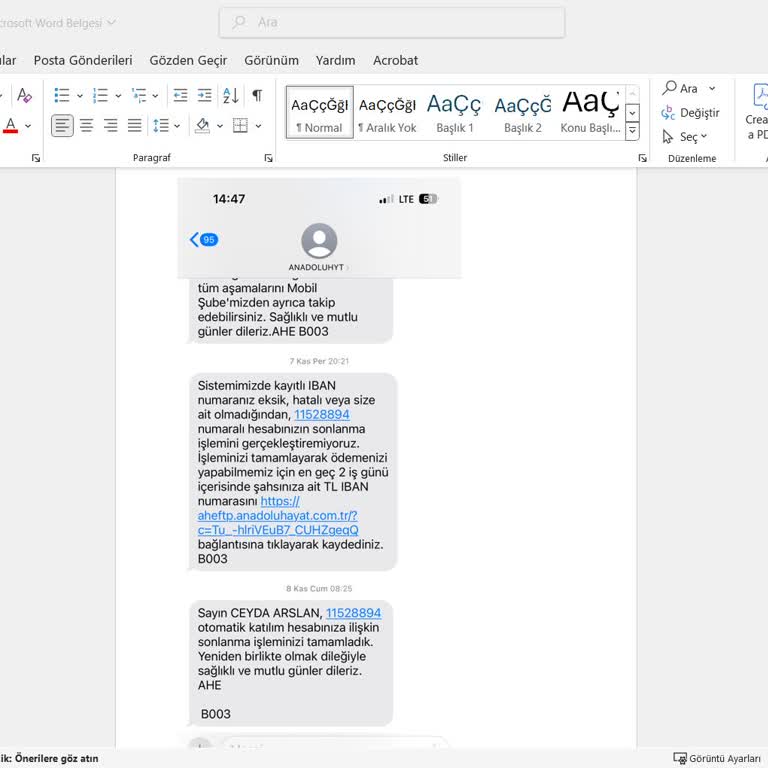The width and height of the screenshot is (768, 768).
Task: Open Posta Gönderileri tab
Action: coord(83,60)
